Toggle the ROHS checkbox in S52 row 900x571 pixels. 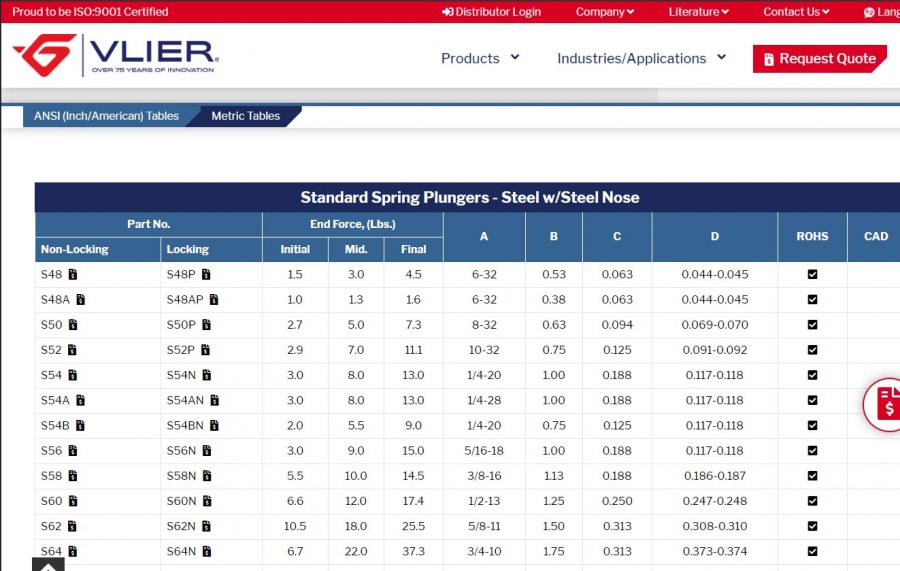coord(812,350)
